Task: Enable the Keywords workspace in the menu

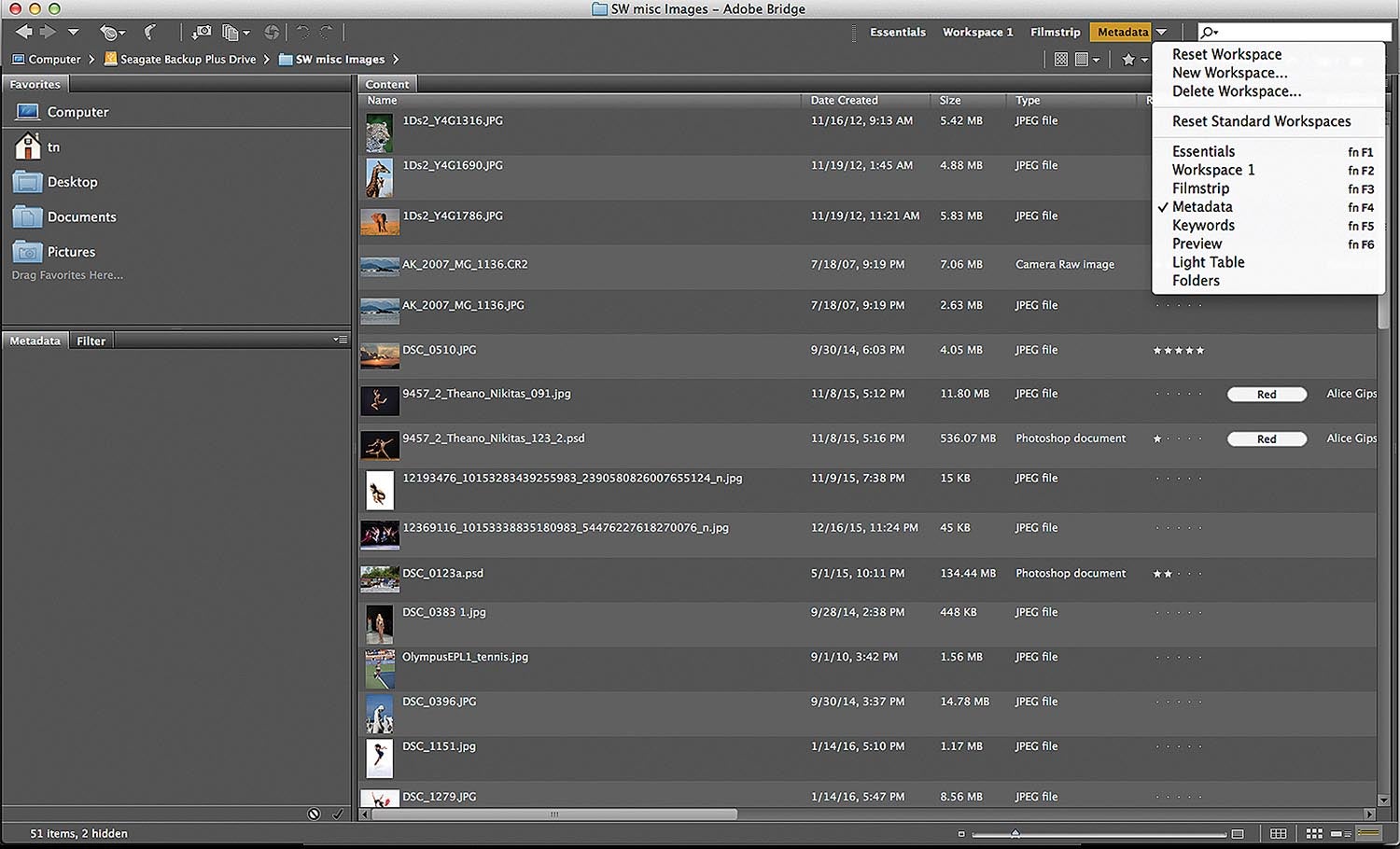Action: (1203, 225)
